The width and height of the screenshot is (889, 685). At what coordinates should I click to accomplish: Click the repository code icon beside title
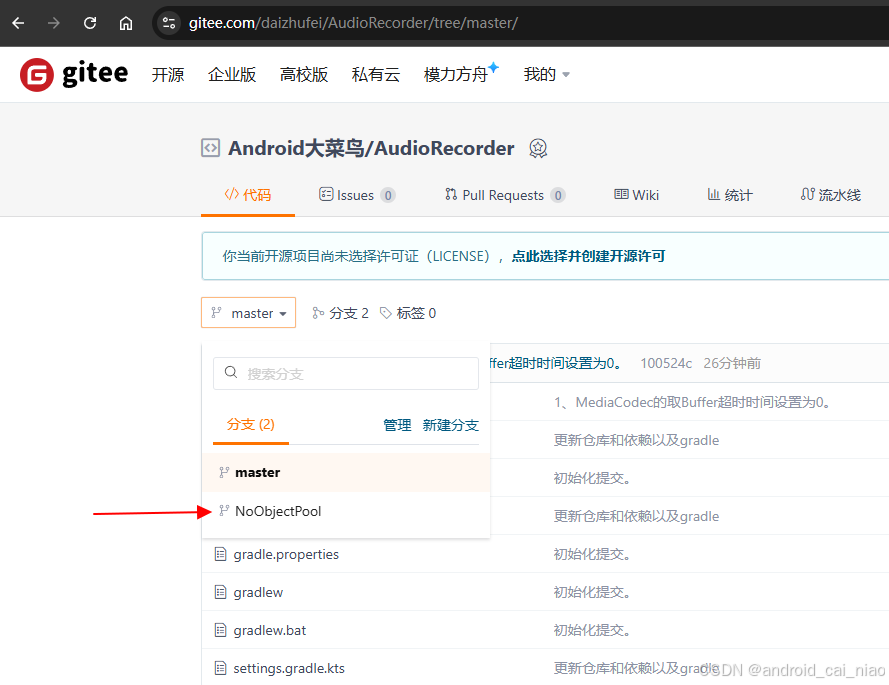point(210,148)
